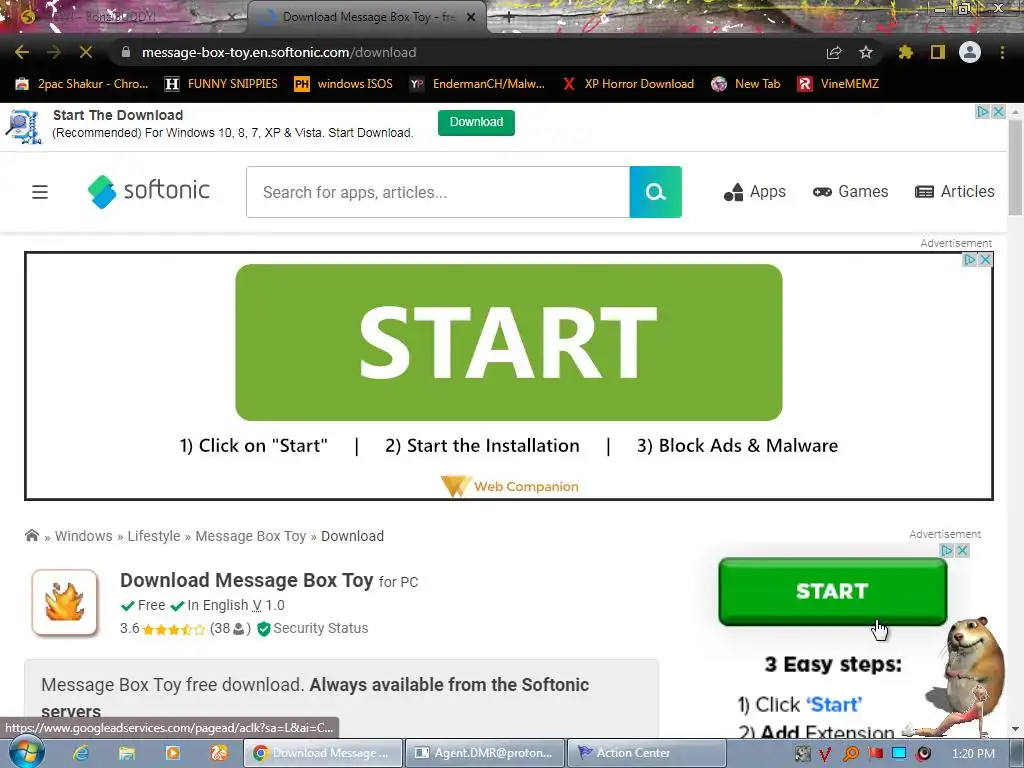
Task: Open the Articles menu item
Action: coord(955,192)
